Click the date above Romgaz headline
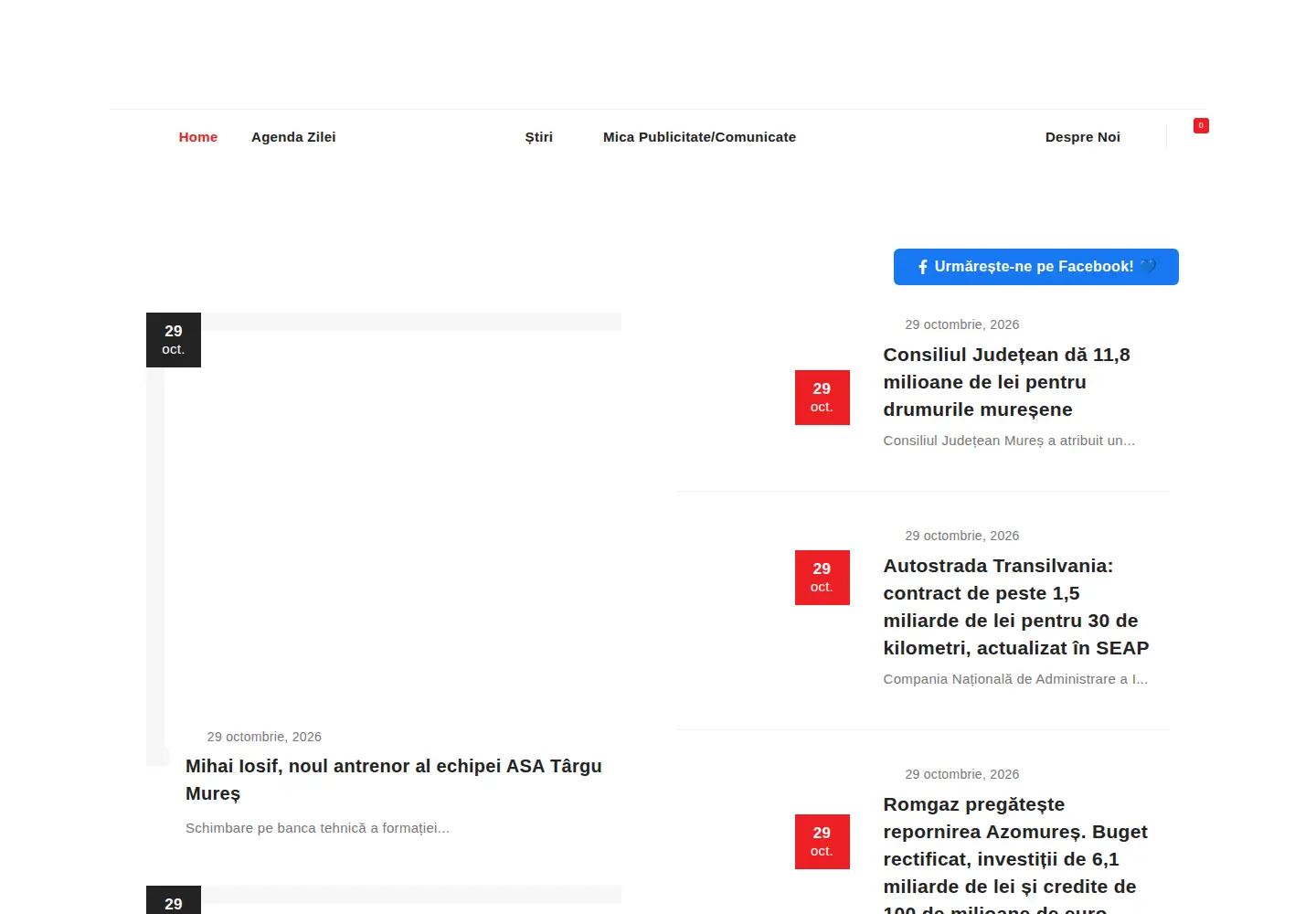 click(x=962, y=774)
